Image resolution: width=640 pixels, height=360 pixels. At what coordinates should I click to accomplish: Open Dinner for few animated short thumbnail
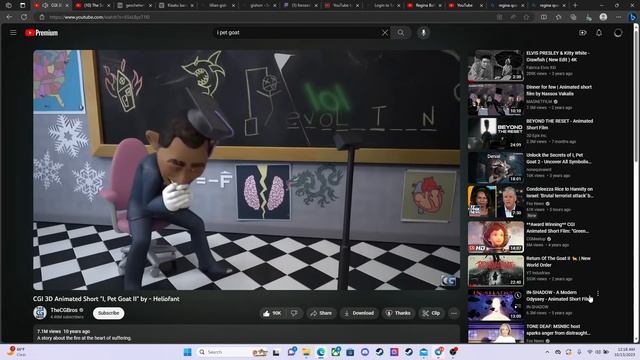[x=496, y=100]
